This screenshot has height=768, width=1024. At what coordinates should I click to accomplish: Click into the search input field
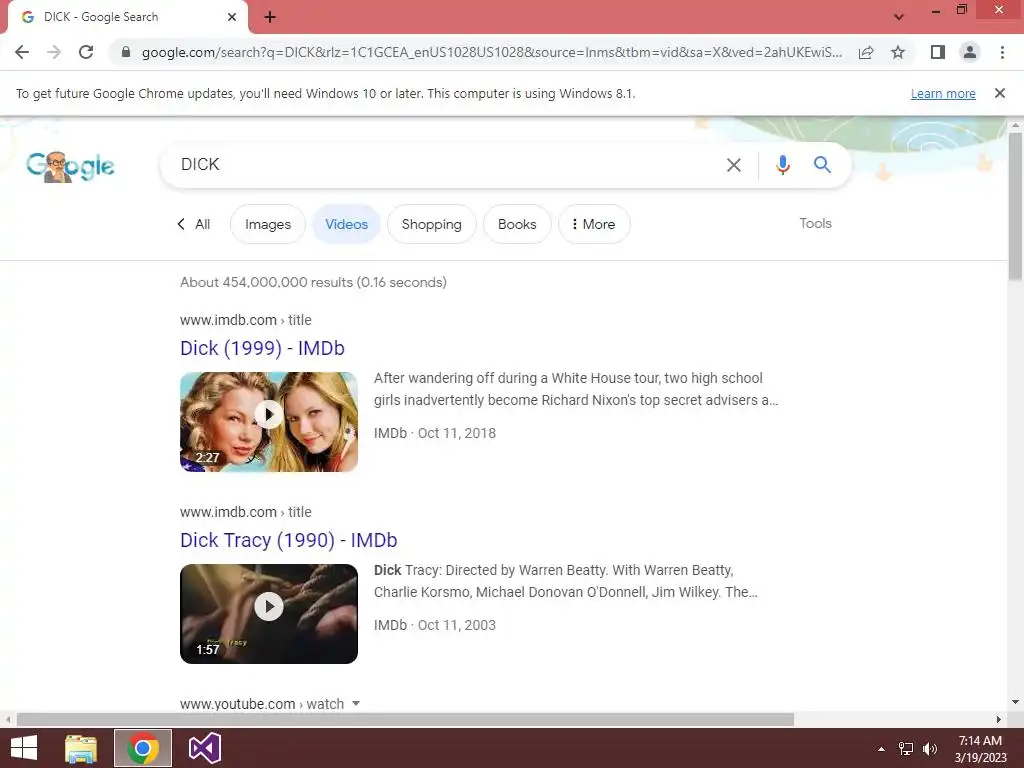[447, 165]
